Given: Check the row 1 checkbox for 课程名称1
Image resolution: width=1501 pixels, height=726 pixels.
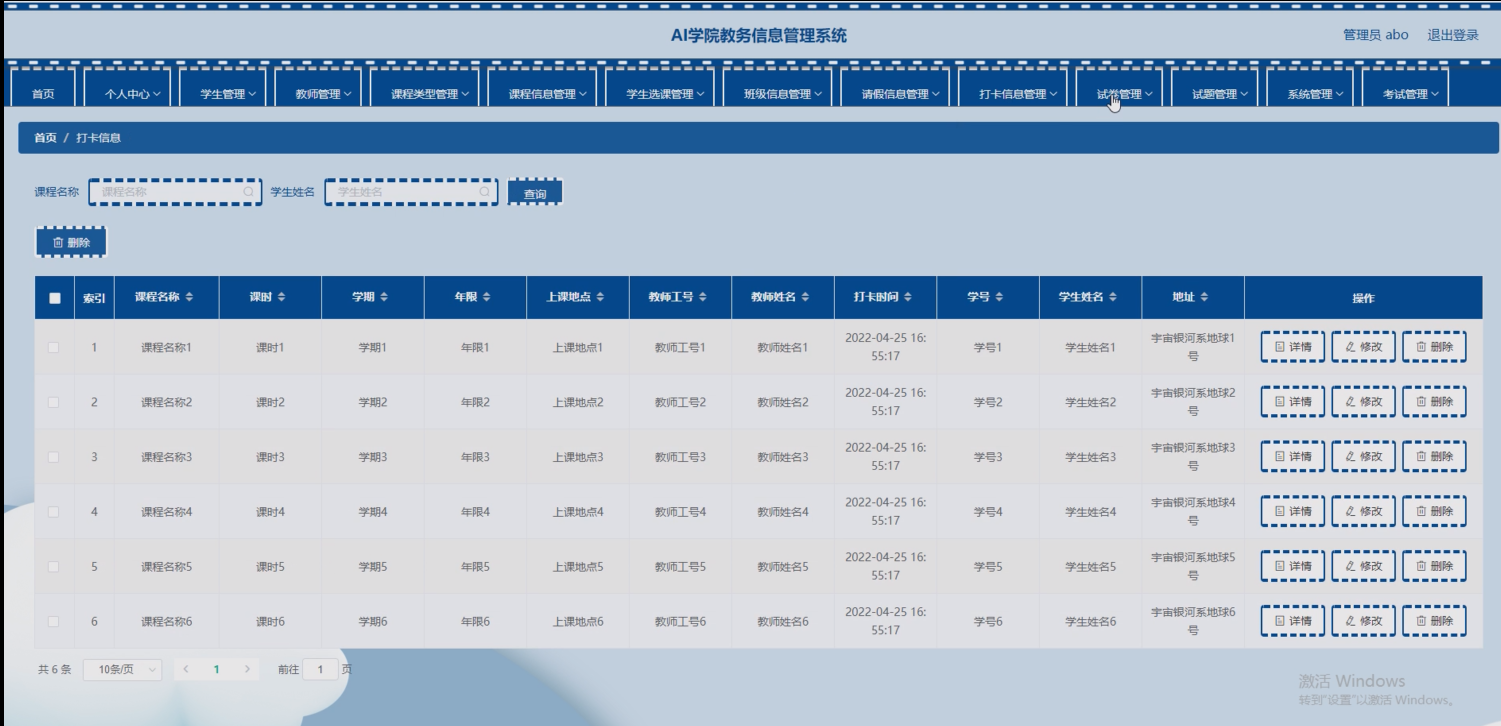Looking at the screenshot, I should (54, 347).
